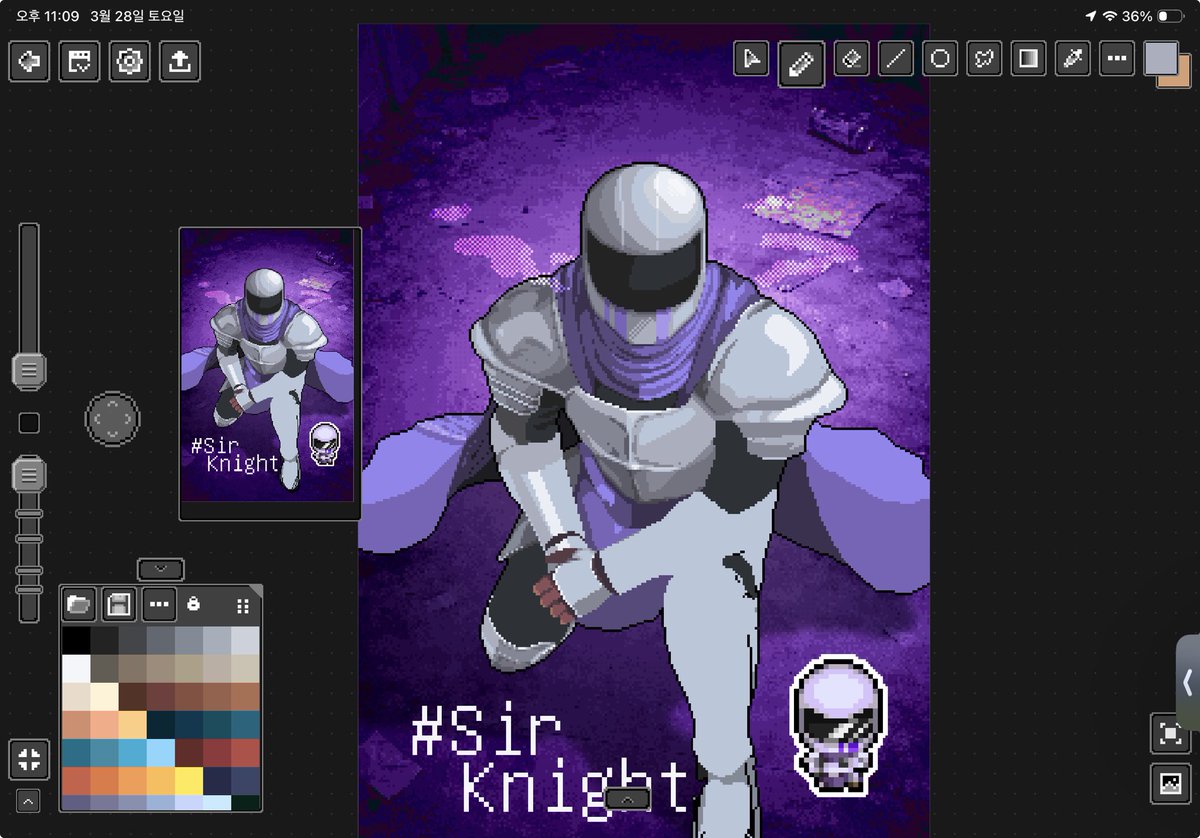Open the frames and layers panel icon
The width and height of the screenshot is (1200, 838).
click(x=79, y=61)
